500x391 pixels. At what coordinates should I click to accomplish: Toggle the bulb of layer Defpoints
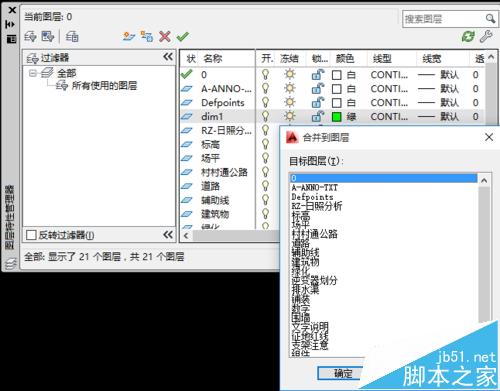tap(265, 102)
